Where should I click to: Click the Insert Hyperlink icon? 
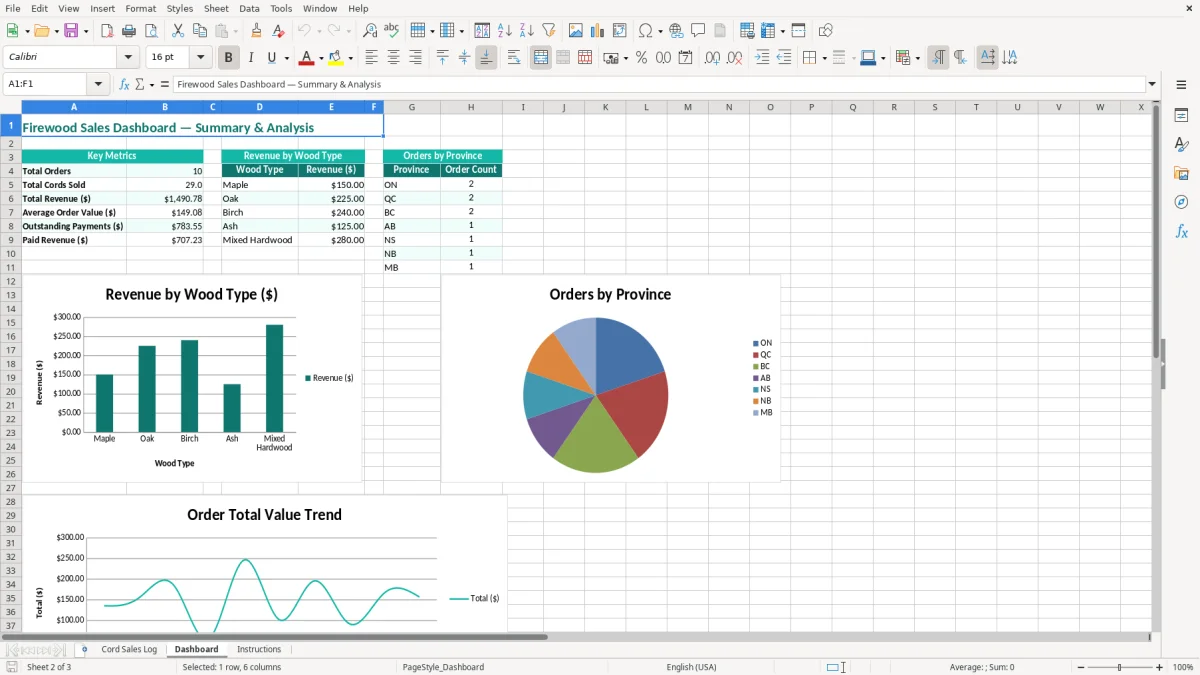click(676, 31)
